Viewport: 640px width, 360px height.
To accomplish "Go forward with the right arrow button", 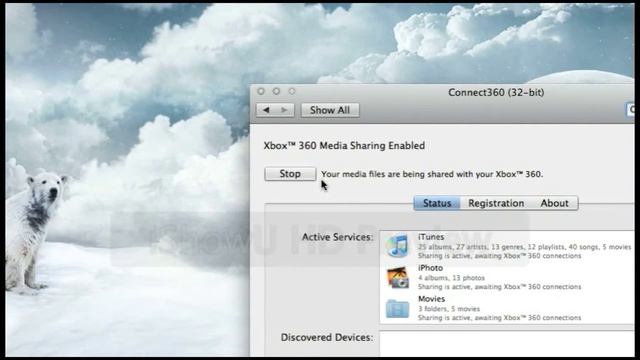I will 284,110.
